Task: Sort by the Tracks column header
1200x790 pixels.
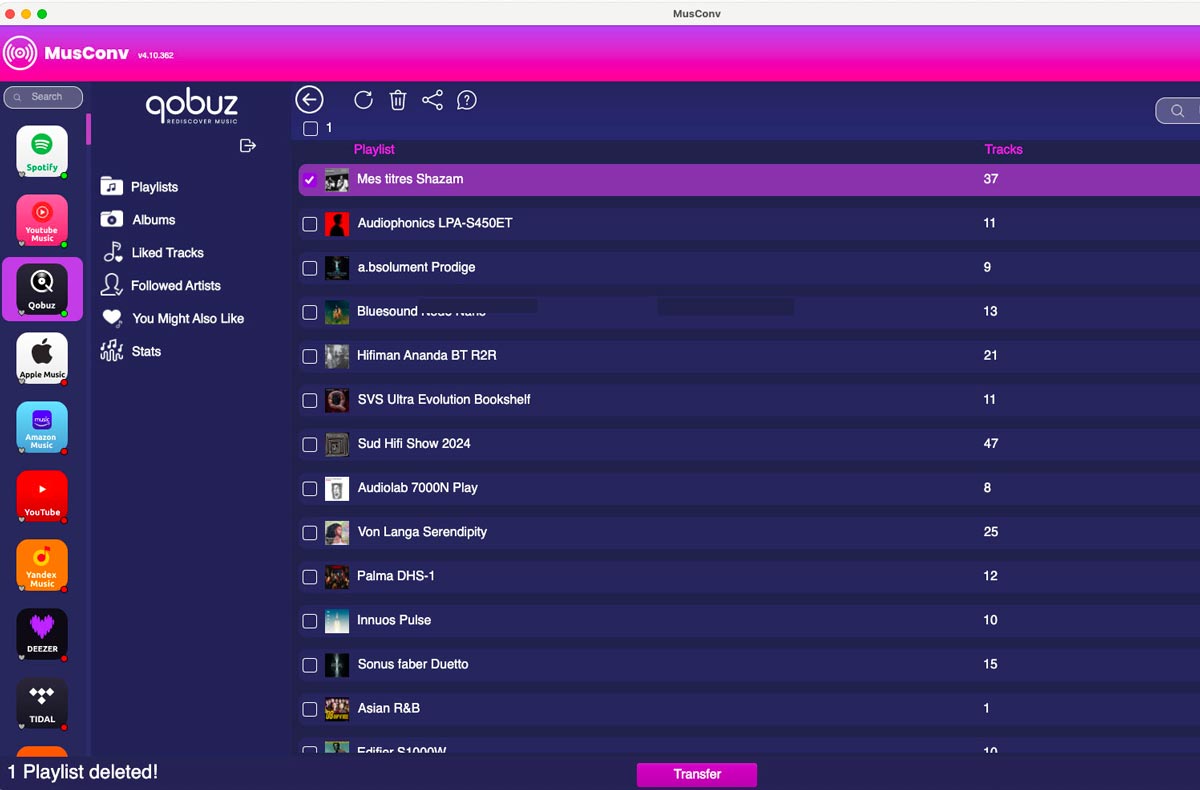Action: tap(1003, 149)
